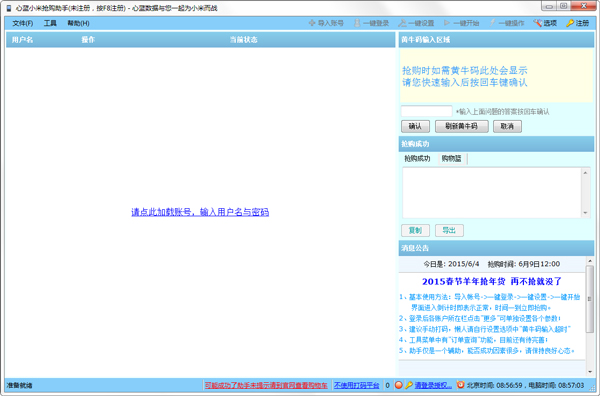600x396 pixels.
Task: Click the 刷新黄牛码 button
Action: 461,126
